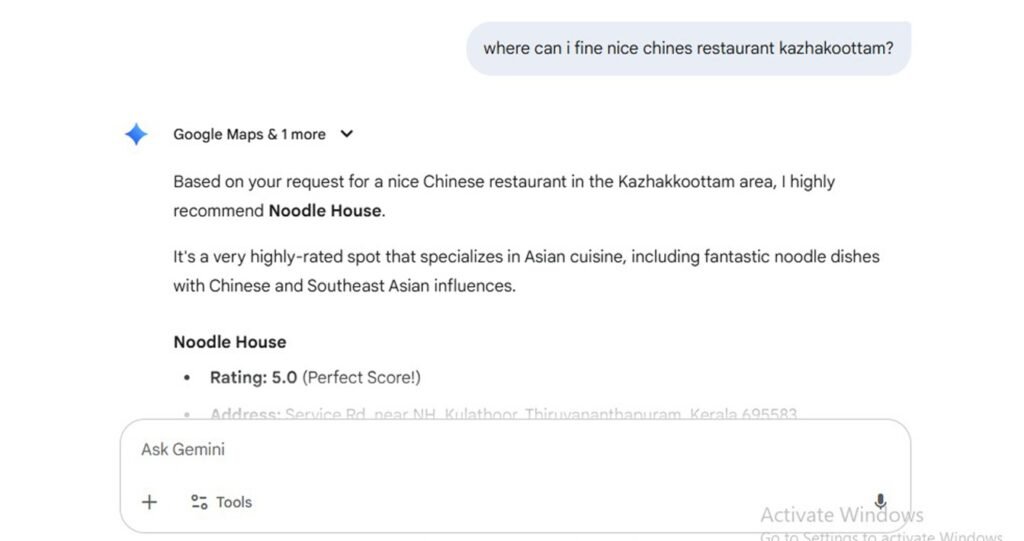This screenshot has height=541, width=1024.
Task: Click the "(Perfect Score!)" text
Action: click(x=362, y=378)
